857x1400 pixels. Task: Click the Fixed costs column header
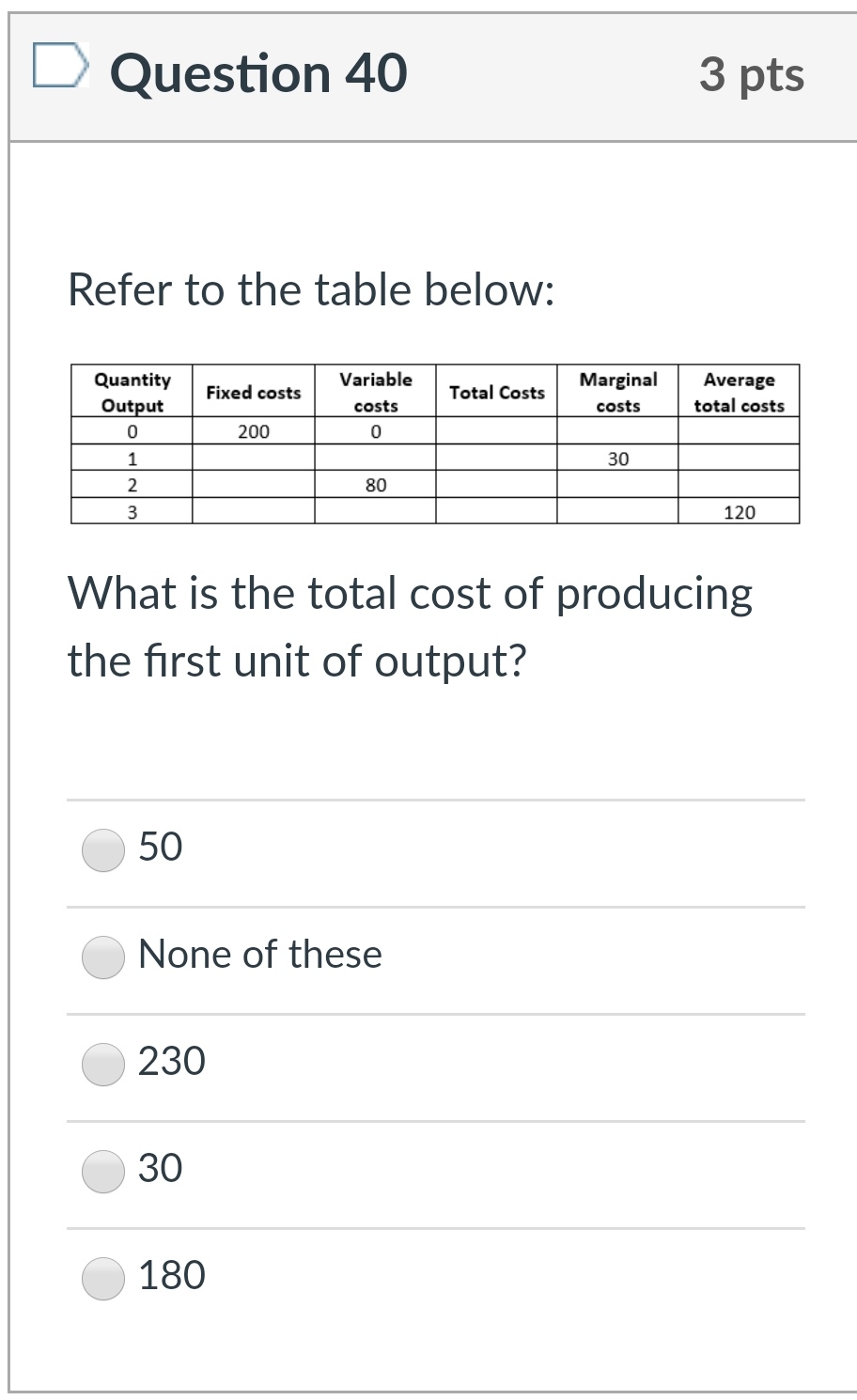(253, 392)
